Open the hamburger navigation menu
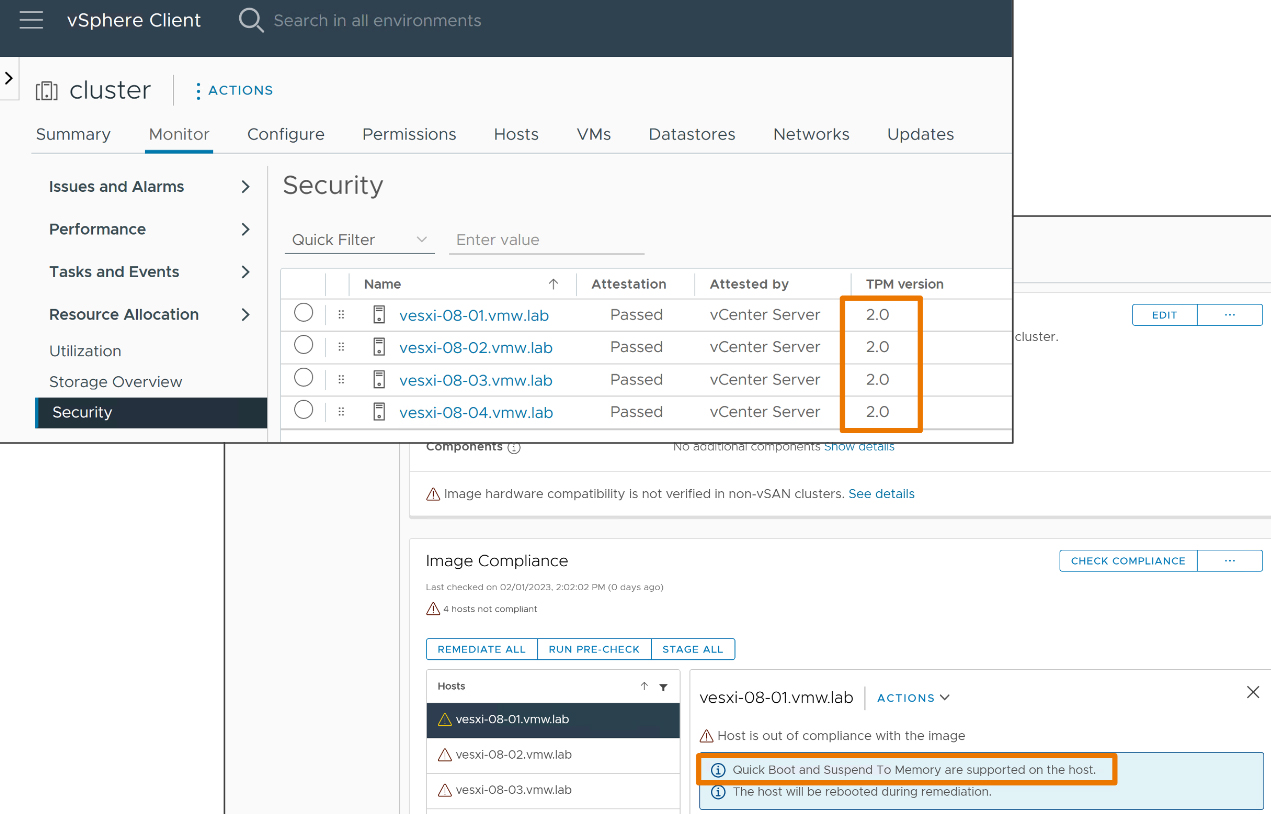The image size is (1271, 814). point(32,20)
